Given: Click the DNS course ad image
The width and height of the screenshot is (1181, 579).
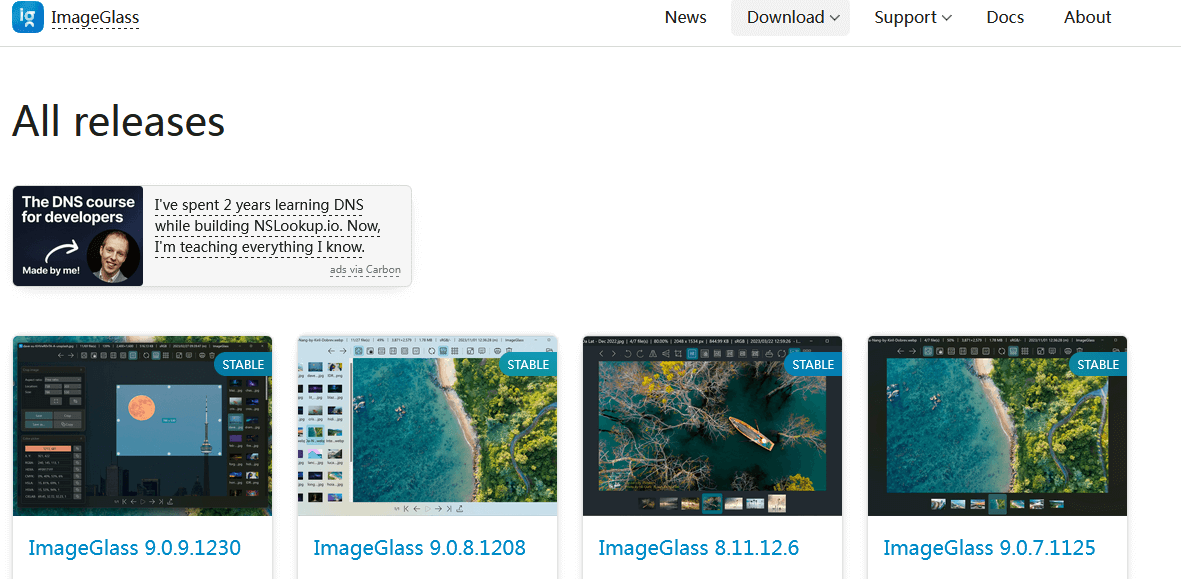Looking at the screenshot, I should 78,236.
